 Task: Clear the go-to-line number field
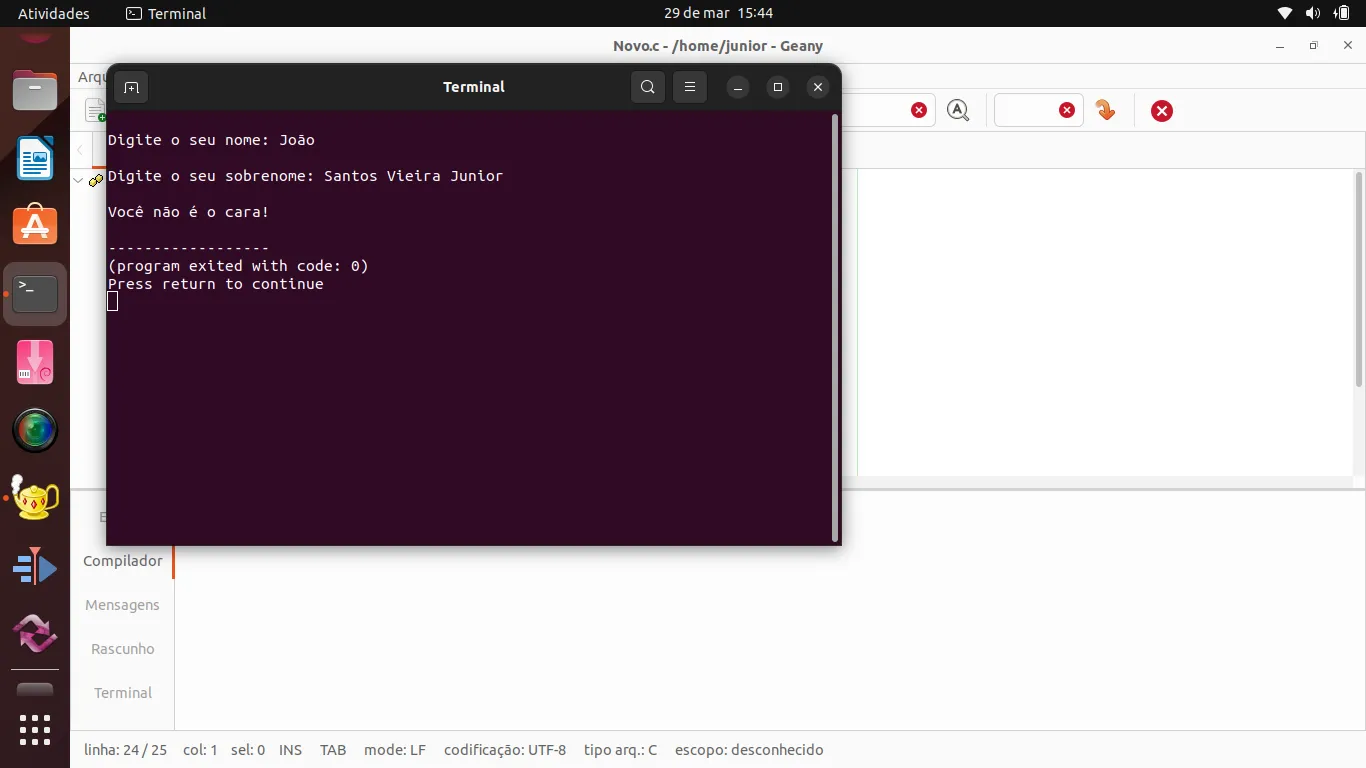(x=1067, y=110)
